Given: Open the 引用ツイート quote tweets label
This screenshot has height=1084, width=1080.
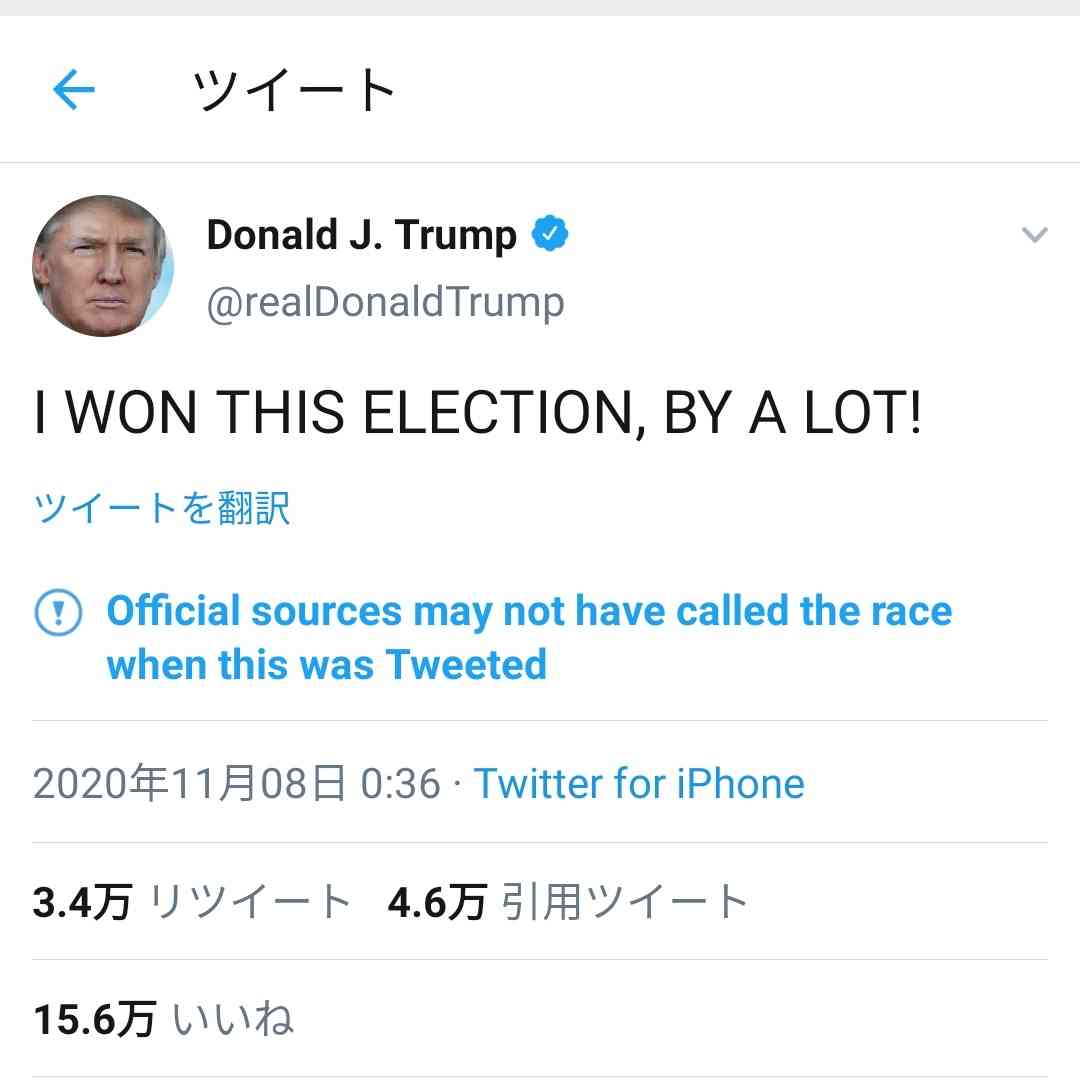Looking at the screenshot, I should click(x=625, y=902).
